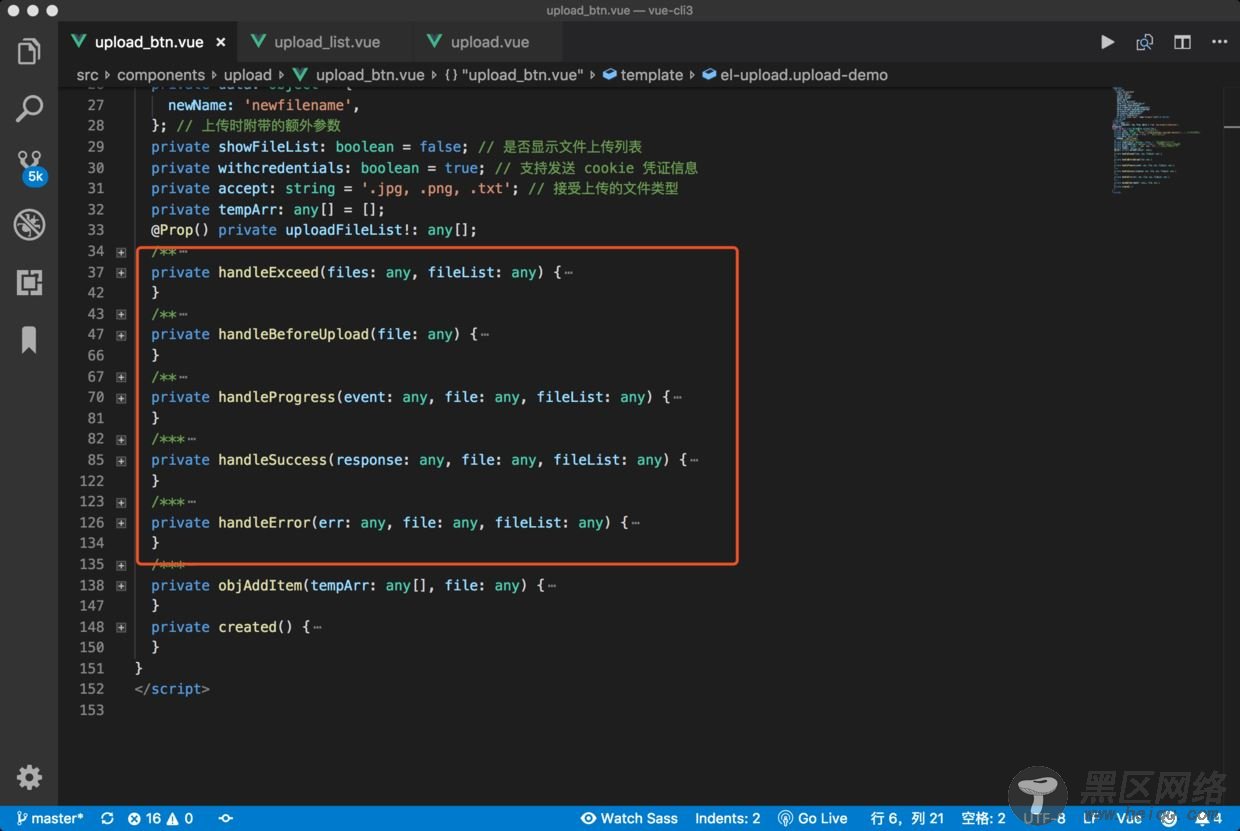
Task: Click the components breadcrumb
Action: (161, 75)
